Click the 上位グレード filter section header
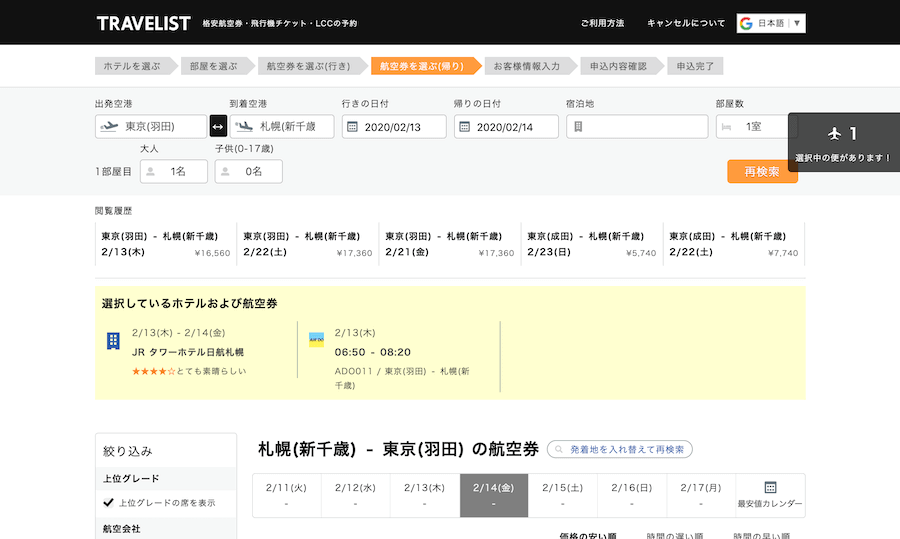Image resolution: width=900 pixels, height=539 pixels. point(166,479)
